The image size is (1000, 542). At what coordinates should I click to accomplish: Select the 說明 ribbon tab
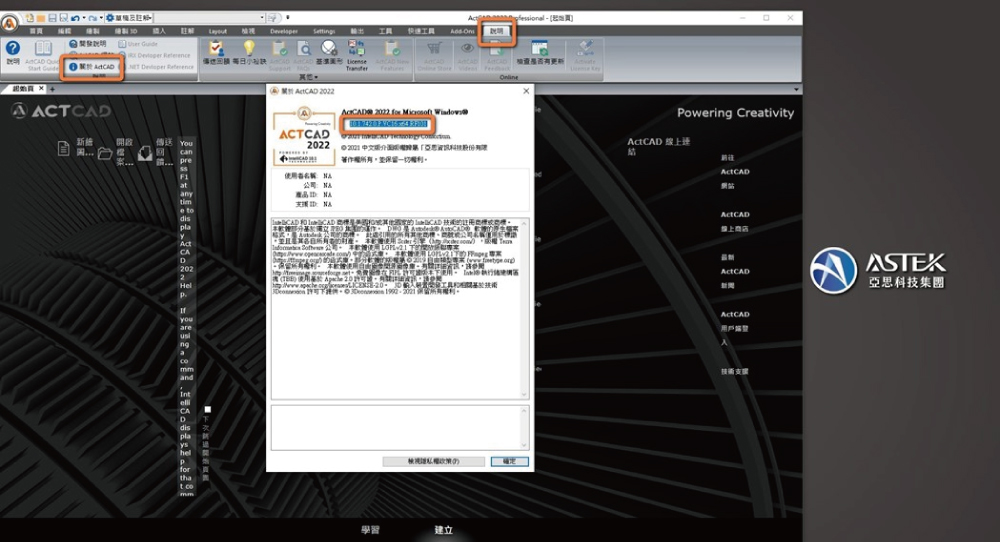[497, 31]
